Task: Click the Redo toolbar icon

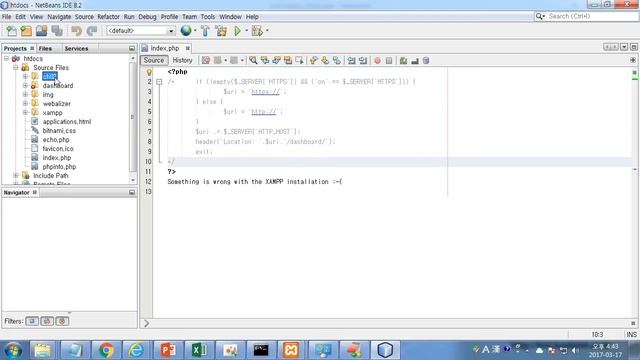Action: click(x=92, y=31)
